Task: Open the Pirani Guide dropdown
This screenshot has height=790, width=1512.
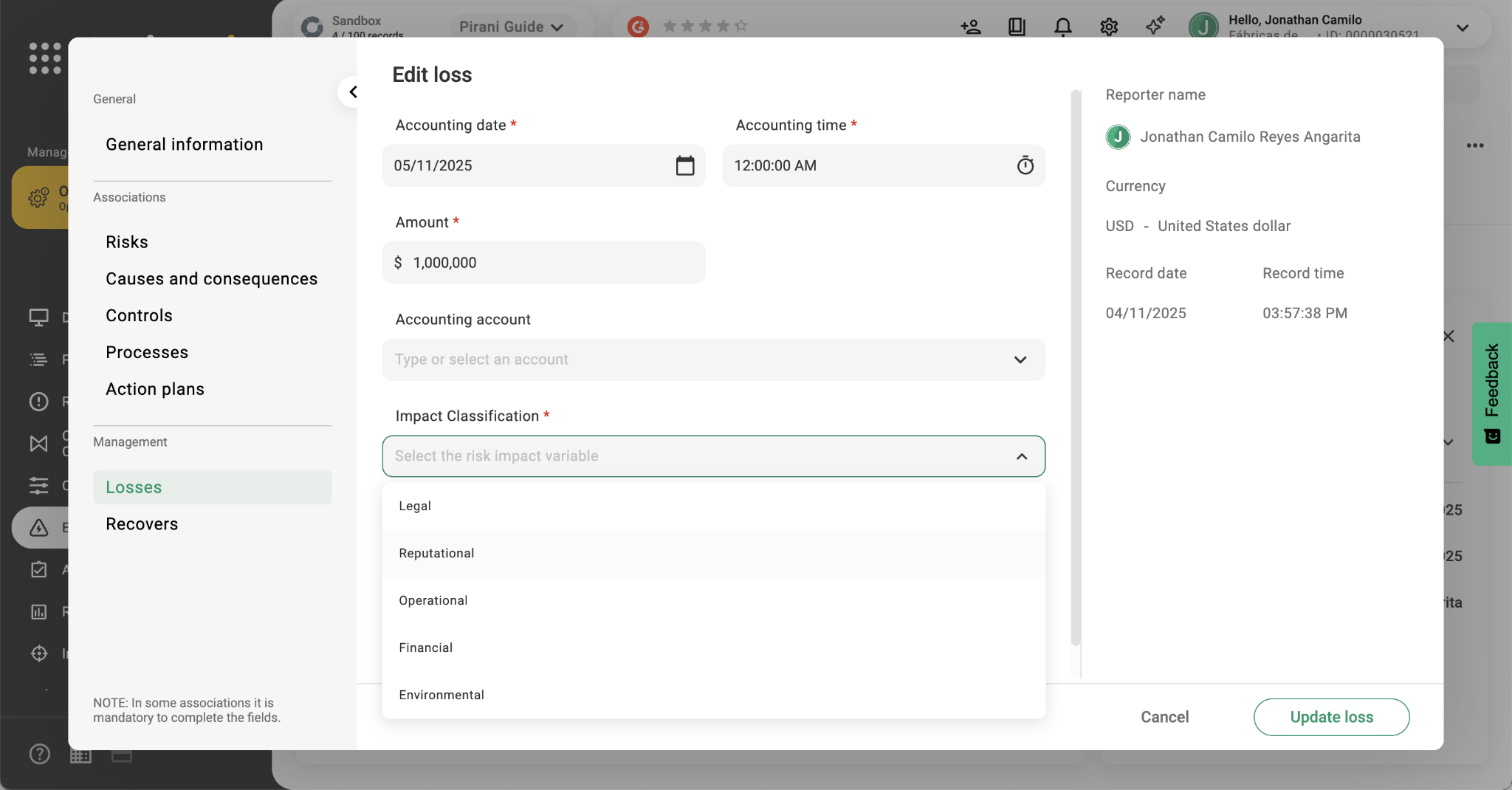Action: pyautogui.click(x=511, y=27)
